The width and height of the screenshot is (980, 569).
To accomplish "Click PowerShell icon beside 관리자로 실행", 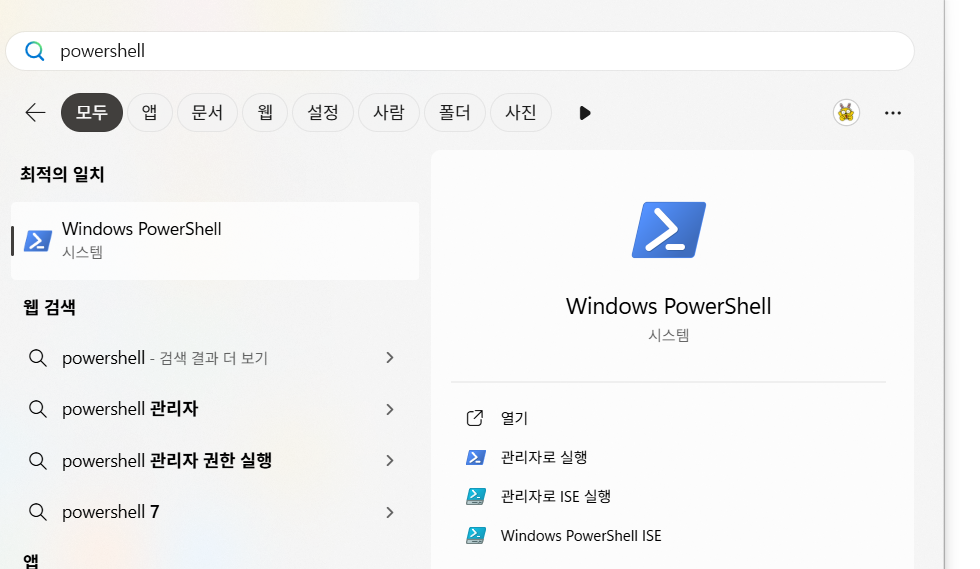I will click(x=476, y=458).
